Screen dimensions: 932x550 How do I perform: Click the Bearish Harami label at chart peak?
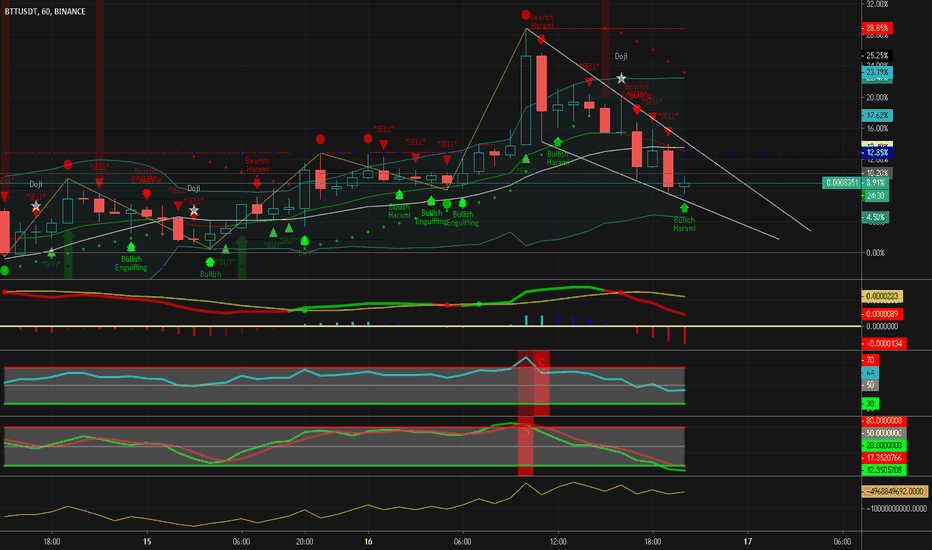coord(541,21)
